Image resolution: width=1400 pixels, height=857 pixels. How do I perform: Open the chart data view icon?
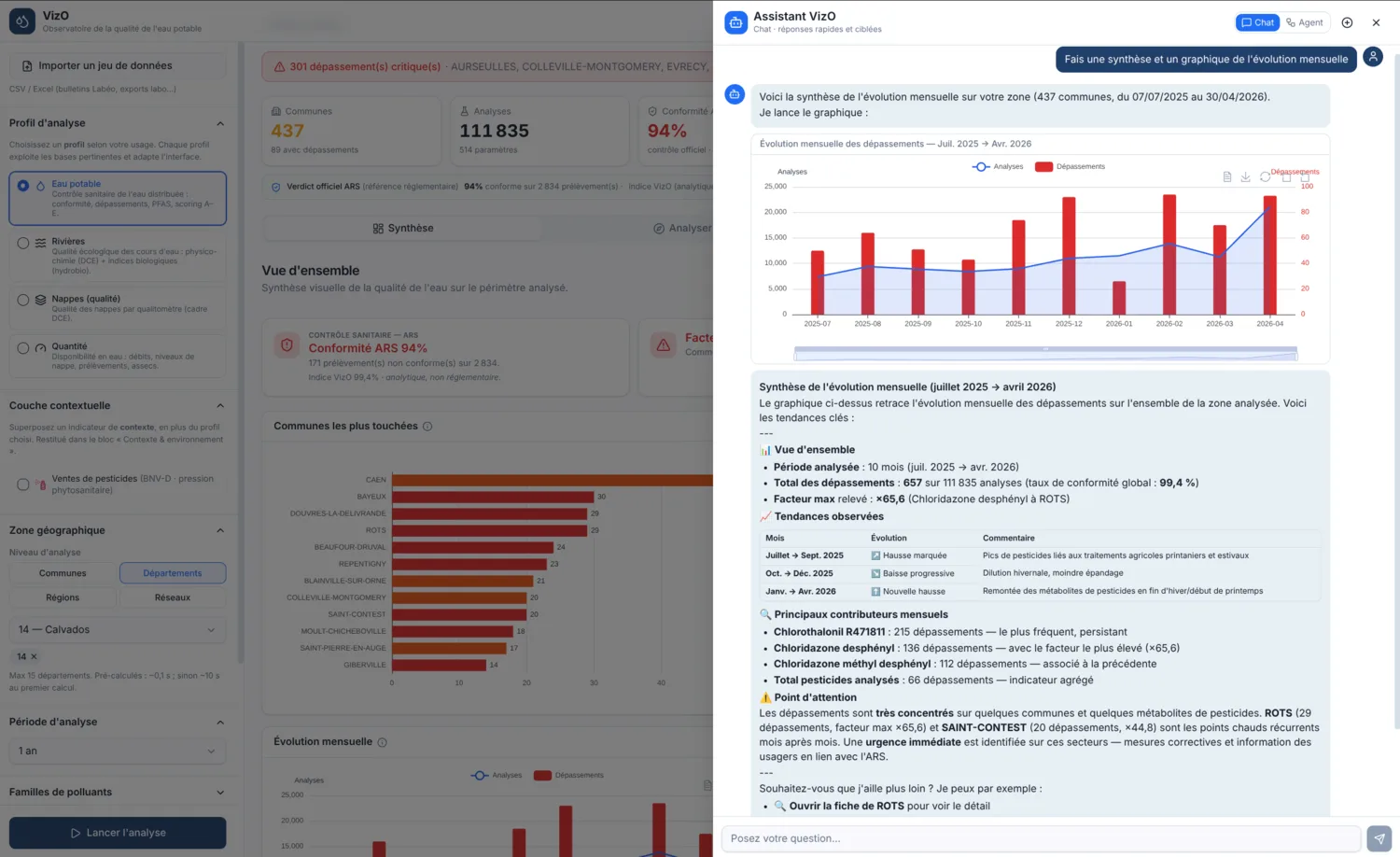click(x=1227, y=176)
